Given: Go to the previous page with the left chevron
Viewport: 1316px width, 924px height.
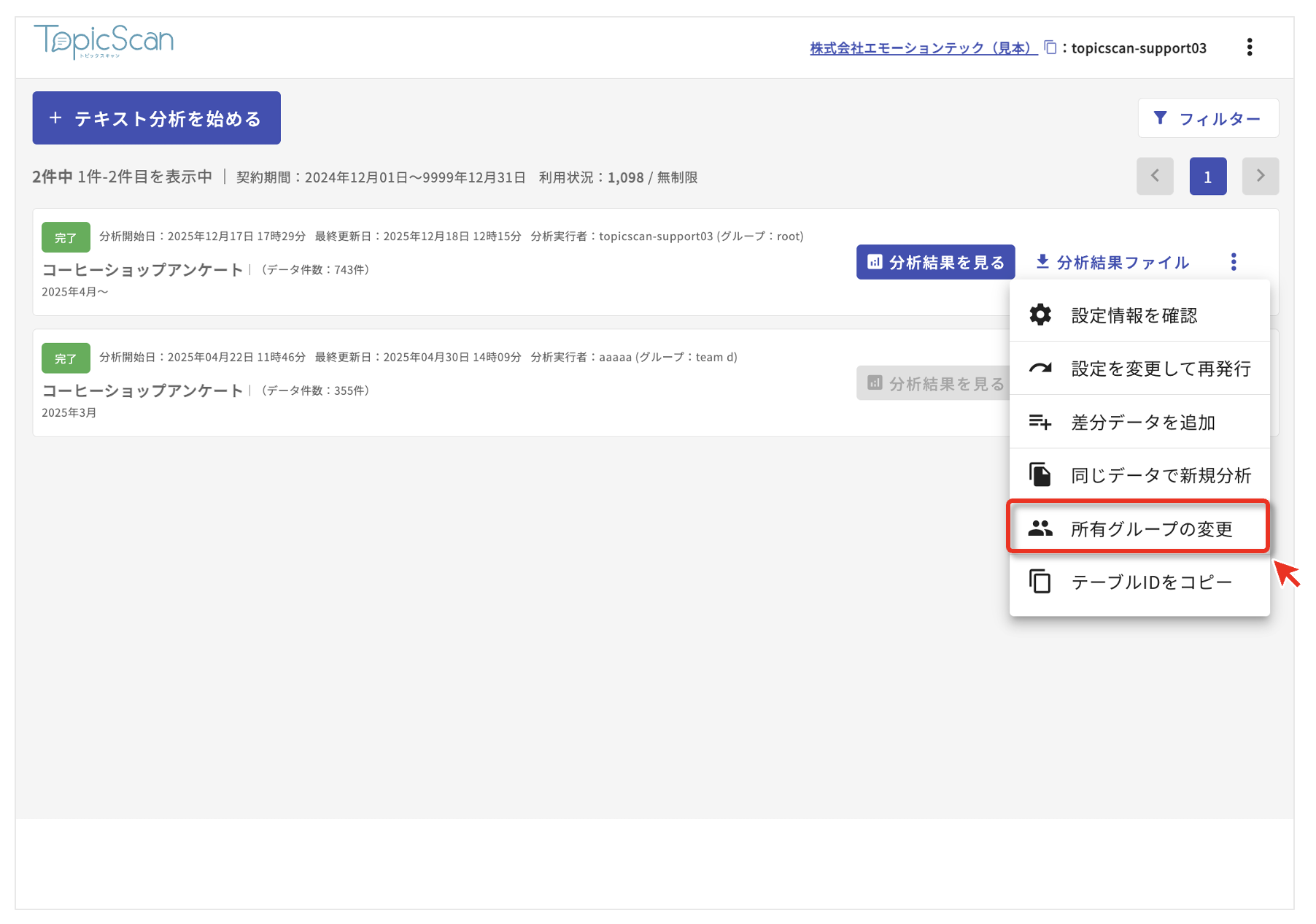Looking at the screenshot, I should 1154,176.
